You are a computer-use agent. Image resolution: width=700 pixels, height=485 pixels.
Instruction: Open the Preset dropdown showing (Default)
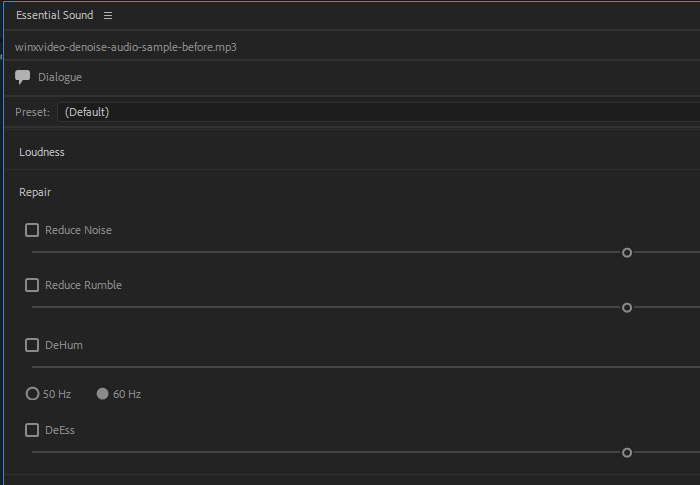(379, 112)
